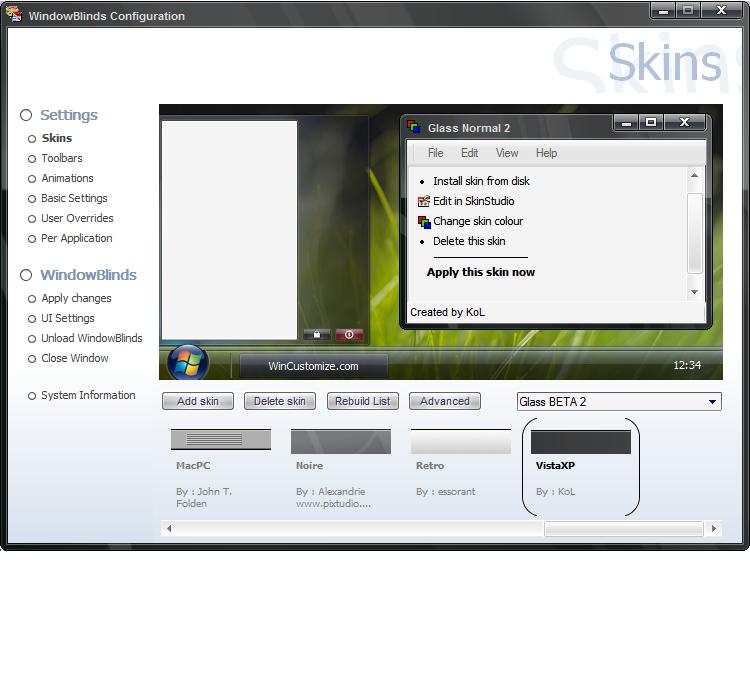Click the preview window vertical scrollbar thumb
Viewport: 750px width, 680px height.
coord(695,233)
